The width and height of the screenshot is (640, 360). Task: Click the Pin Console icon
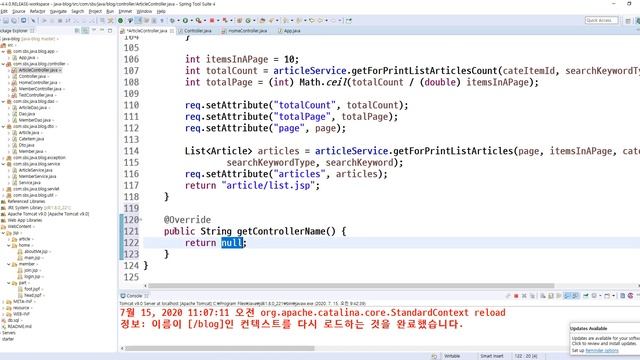[586, 296]
